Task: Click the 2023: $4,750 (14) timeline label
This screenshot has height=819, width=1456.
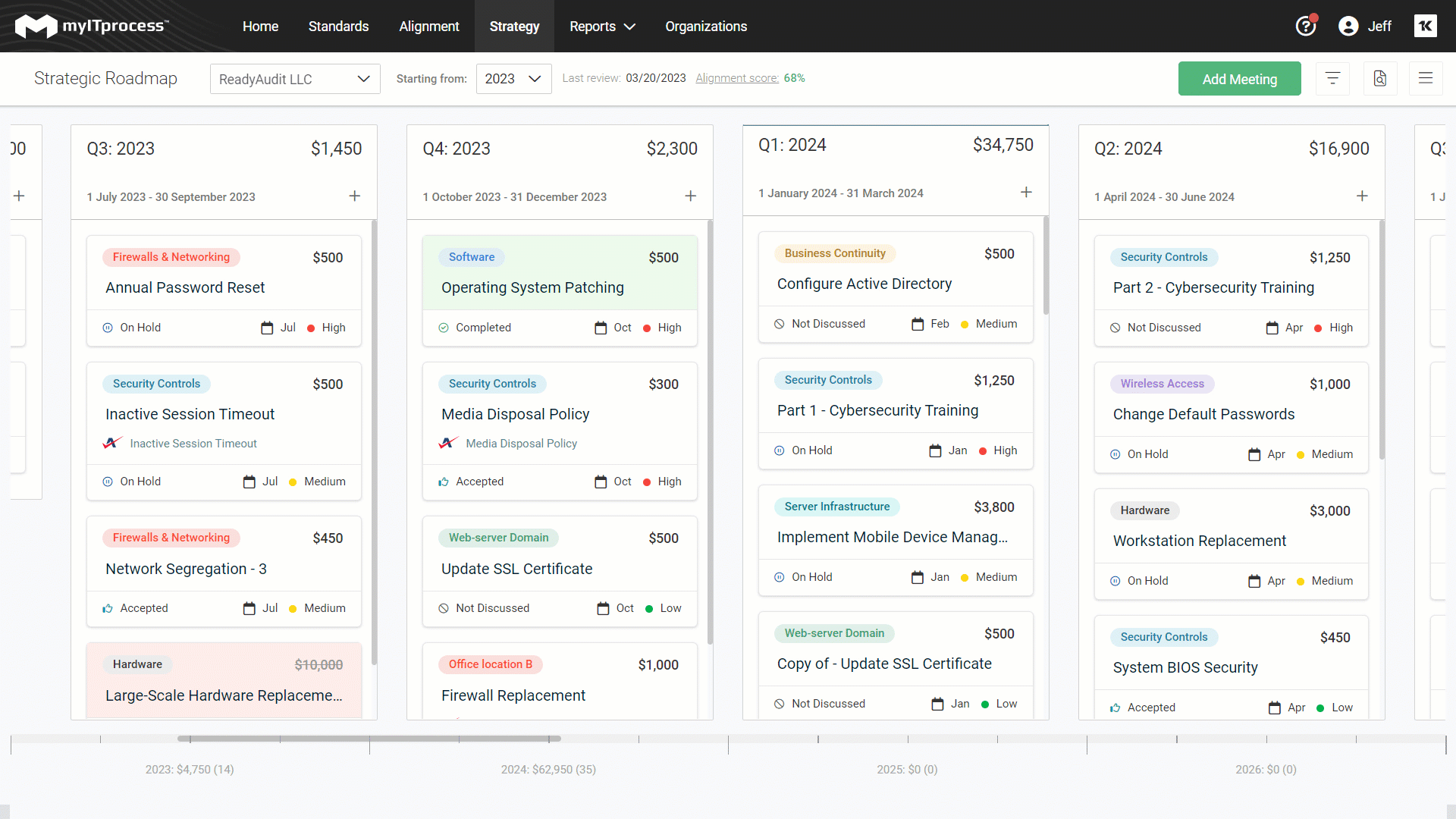Action: [x=190, y=770]
